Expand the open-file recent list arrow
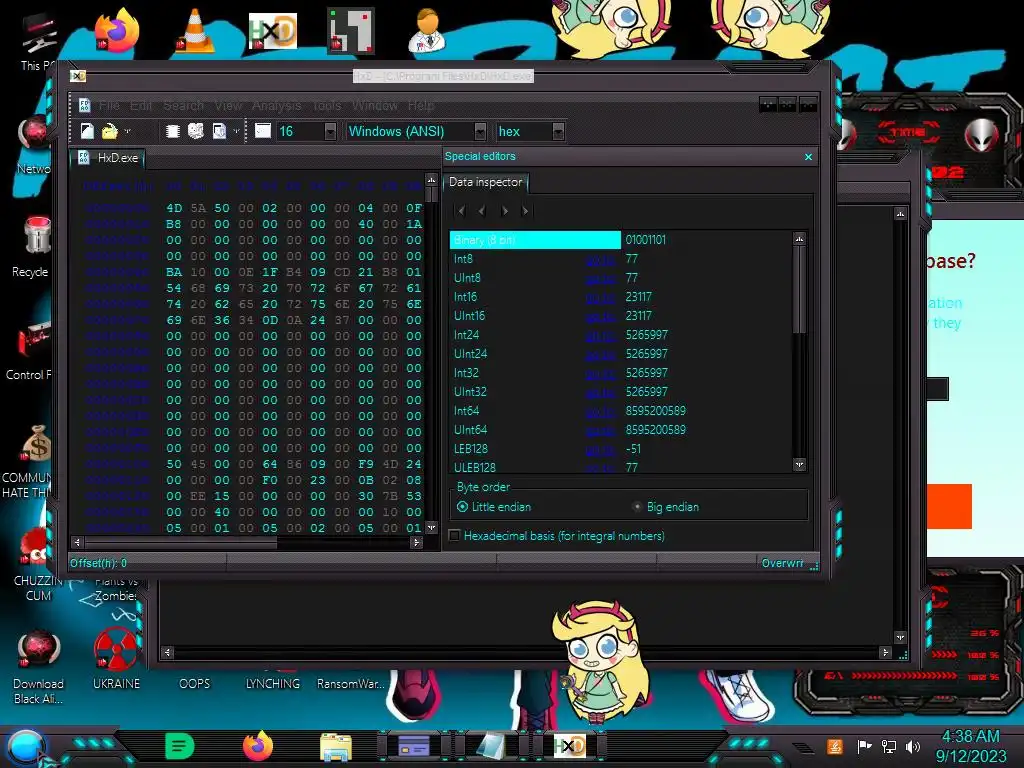Image resolution: width=1024 pixels, height=768 pixels. coord(127,131)
